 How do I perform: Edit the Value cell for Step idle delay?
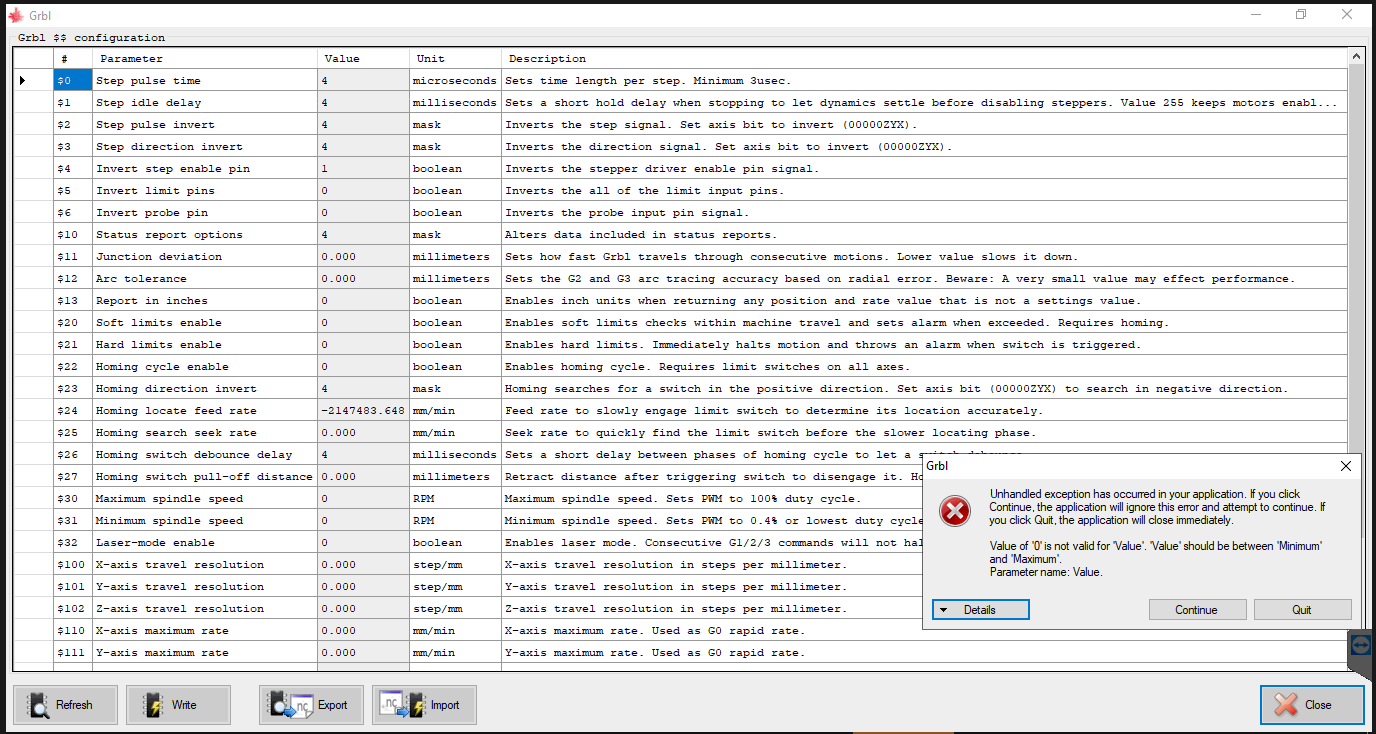[x=364, y=103]
